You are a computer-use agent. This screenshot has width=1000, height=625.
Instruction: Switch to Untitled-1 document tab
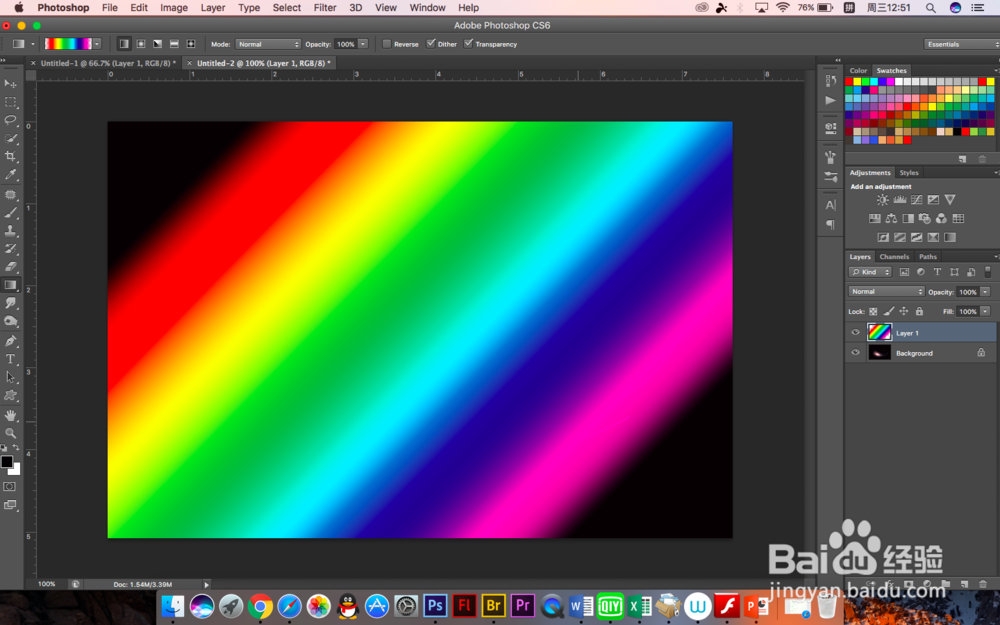pos(108,63)
